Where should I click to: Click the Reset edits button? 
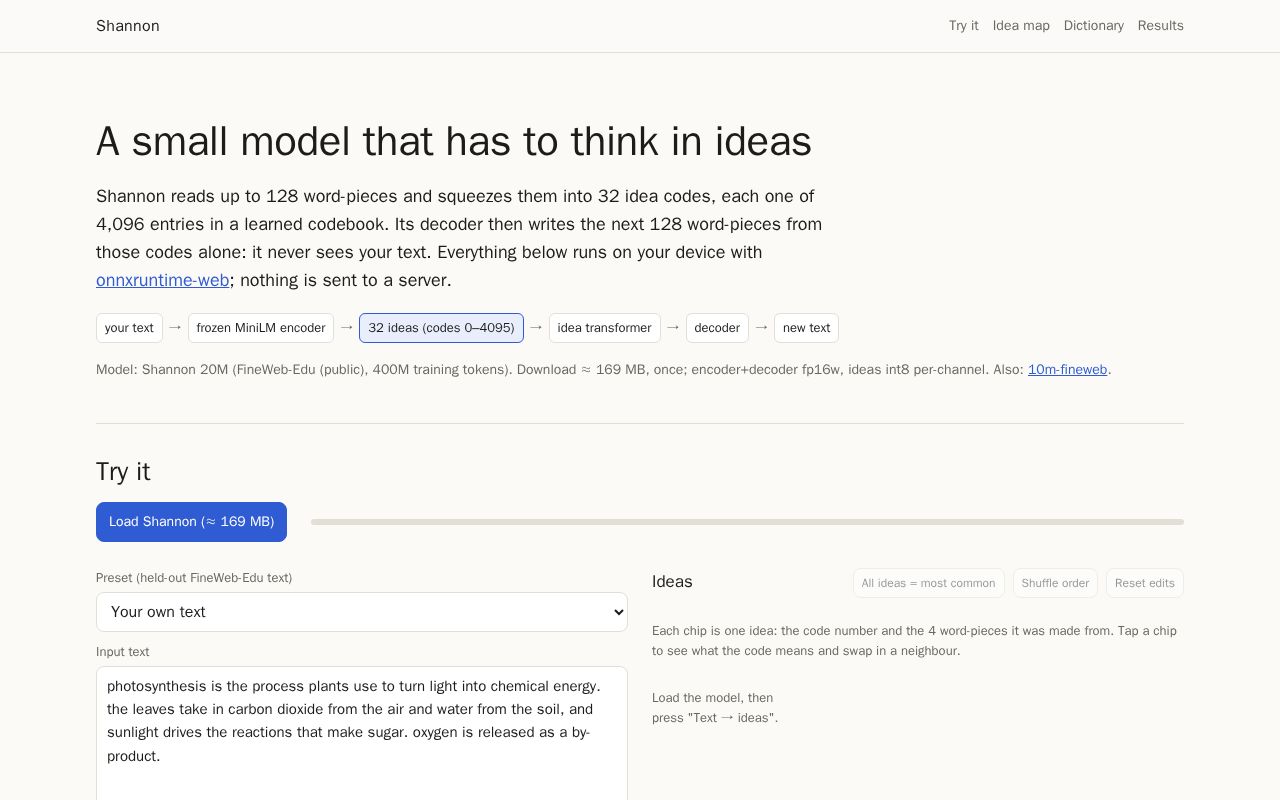pos(1145,583)
